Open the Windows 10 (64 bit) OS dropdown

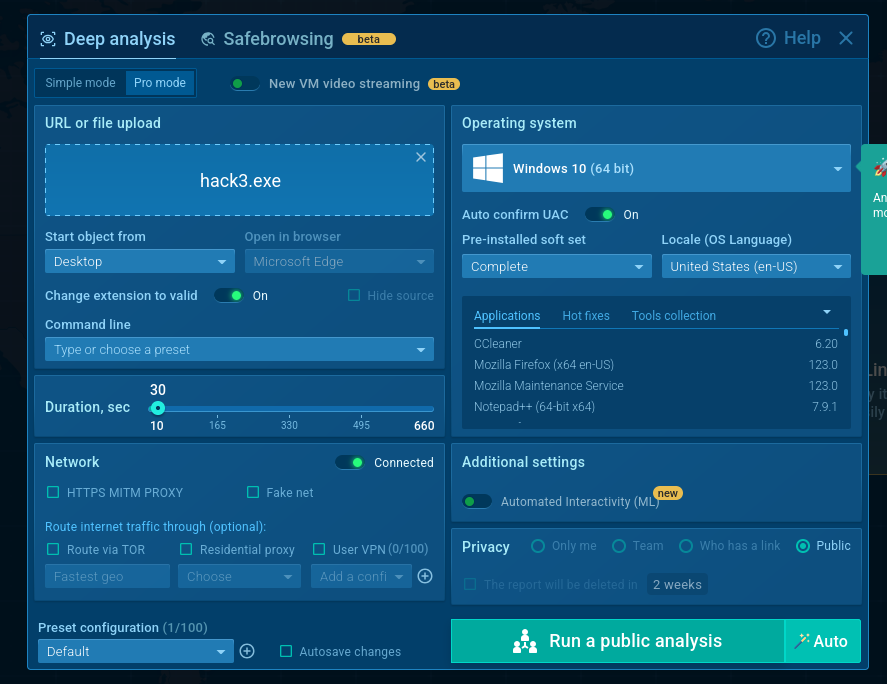(x=656, y=168)
